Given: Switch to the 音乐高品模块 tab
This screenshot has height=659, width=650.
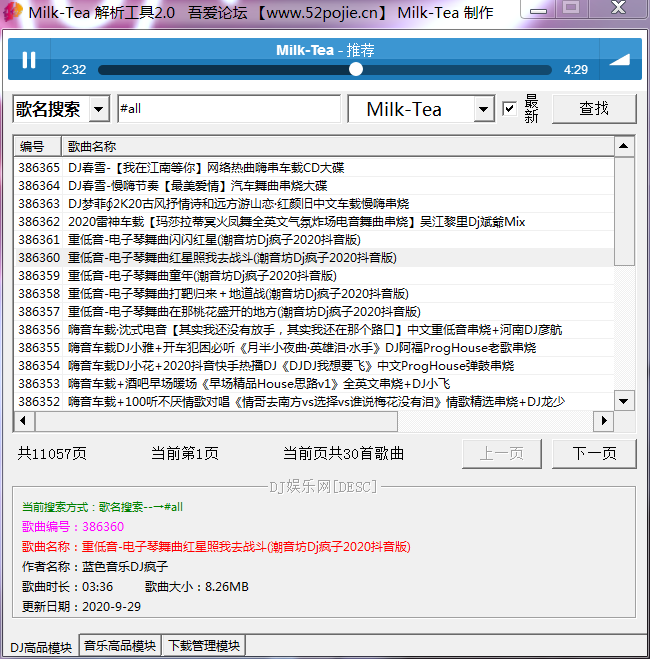Looking at the screenshot, I should click(120, 645).
